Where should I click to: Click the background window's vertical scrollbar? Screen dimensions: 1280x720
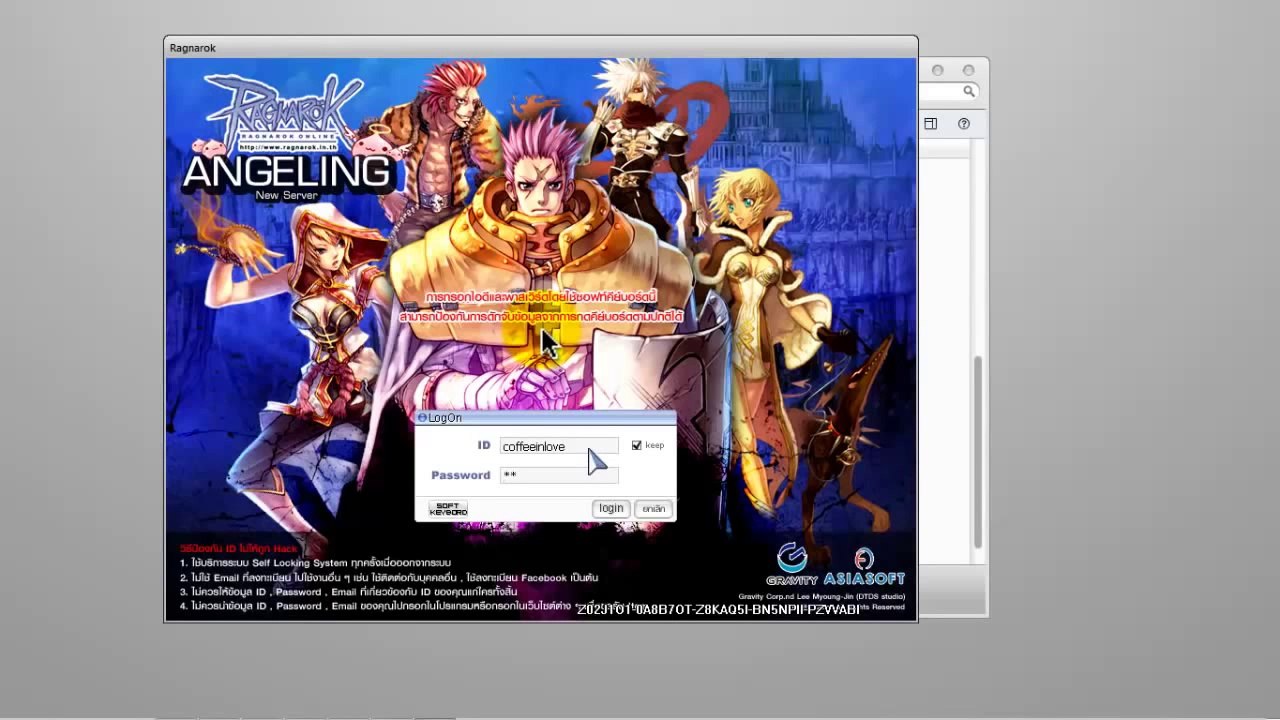coord(978,452)
